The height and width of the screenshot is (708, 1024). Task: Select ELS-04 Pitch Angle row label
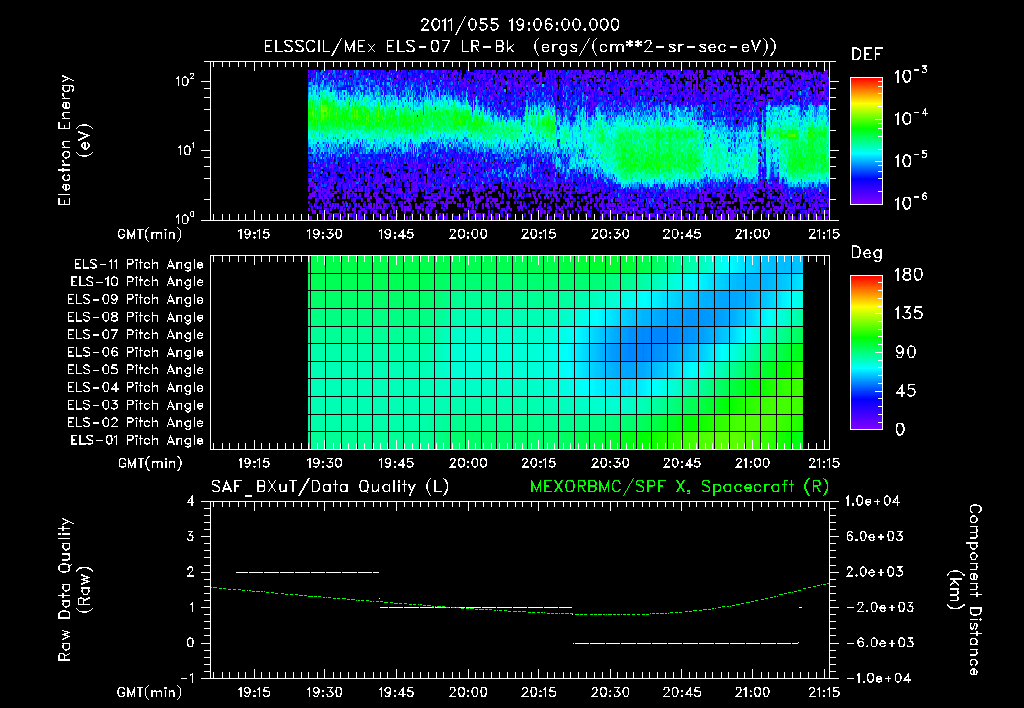(x=135, y=388)
